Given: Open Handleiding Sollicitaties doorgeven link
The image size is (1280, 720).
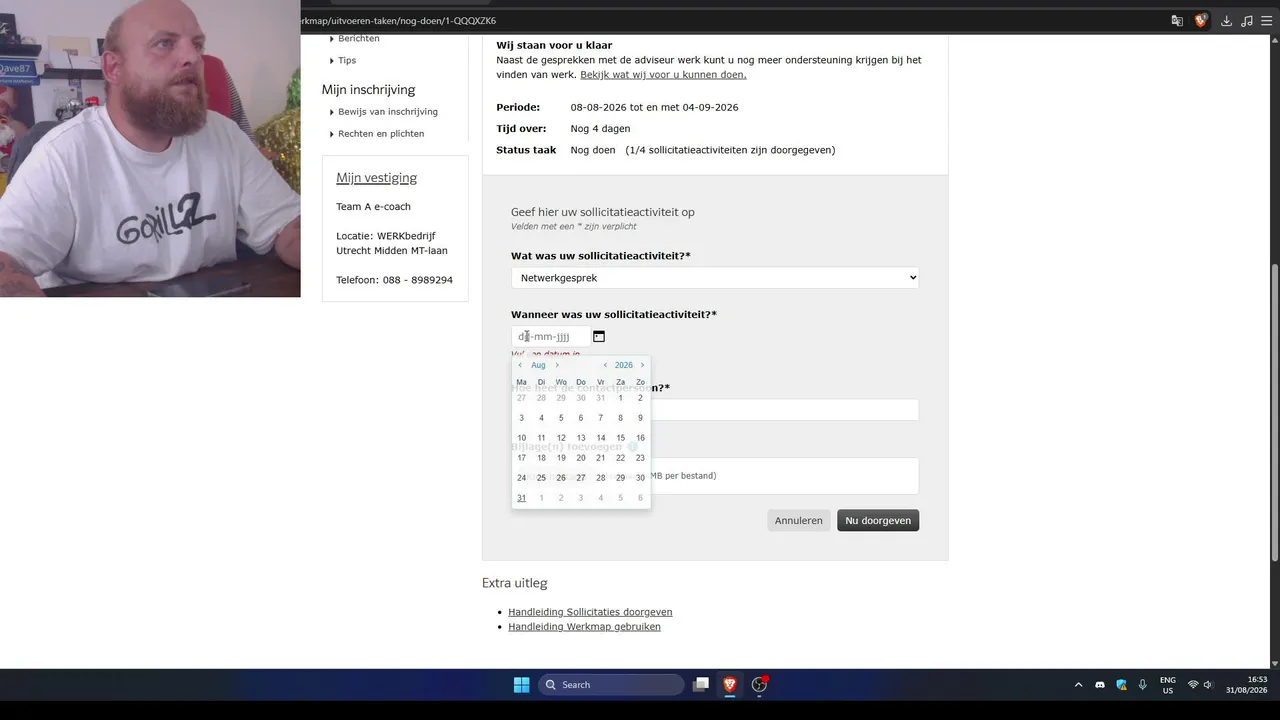Looking at the screenshot, I should click(x=590, y=612).
